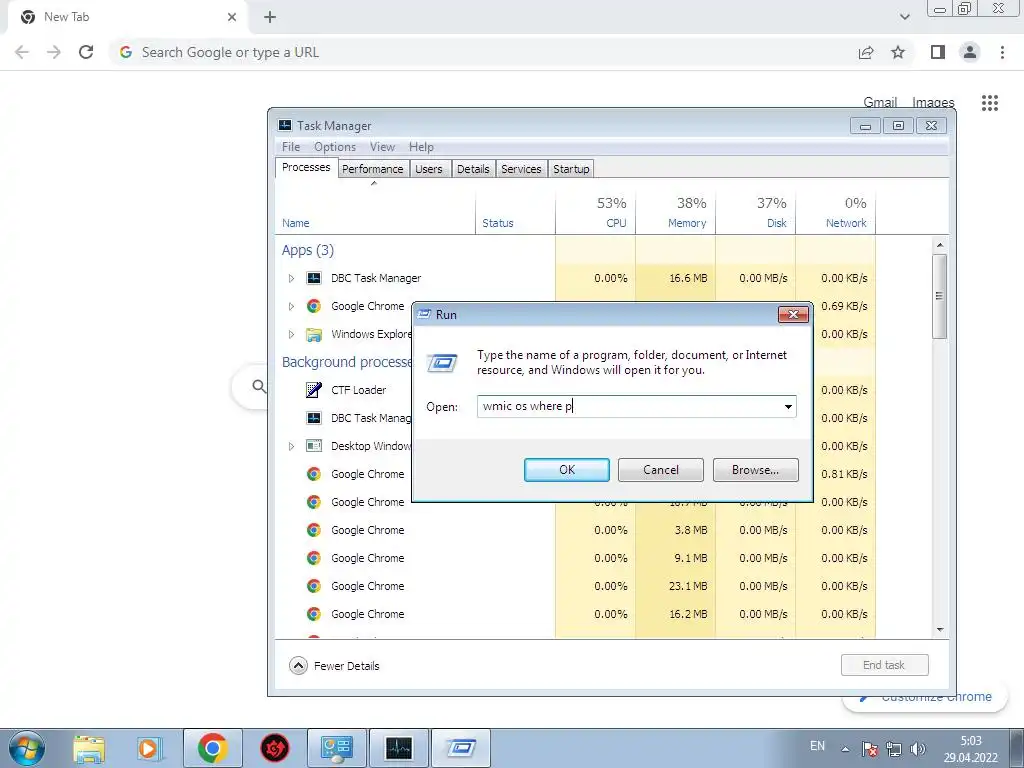The height and width of the screenshot is (768, 1024).
Task: Click the share page icon in address bar
Action: (x=866, y=52)
